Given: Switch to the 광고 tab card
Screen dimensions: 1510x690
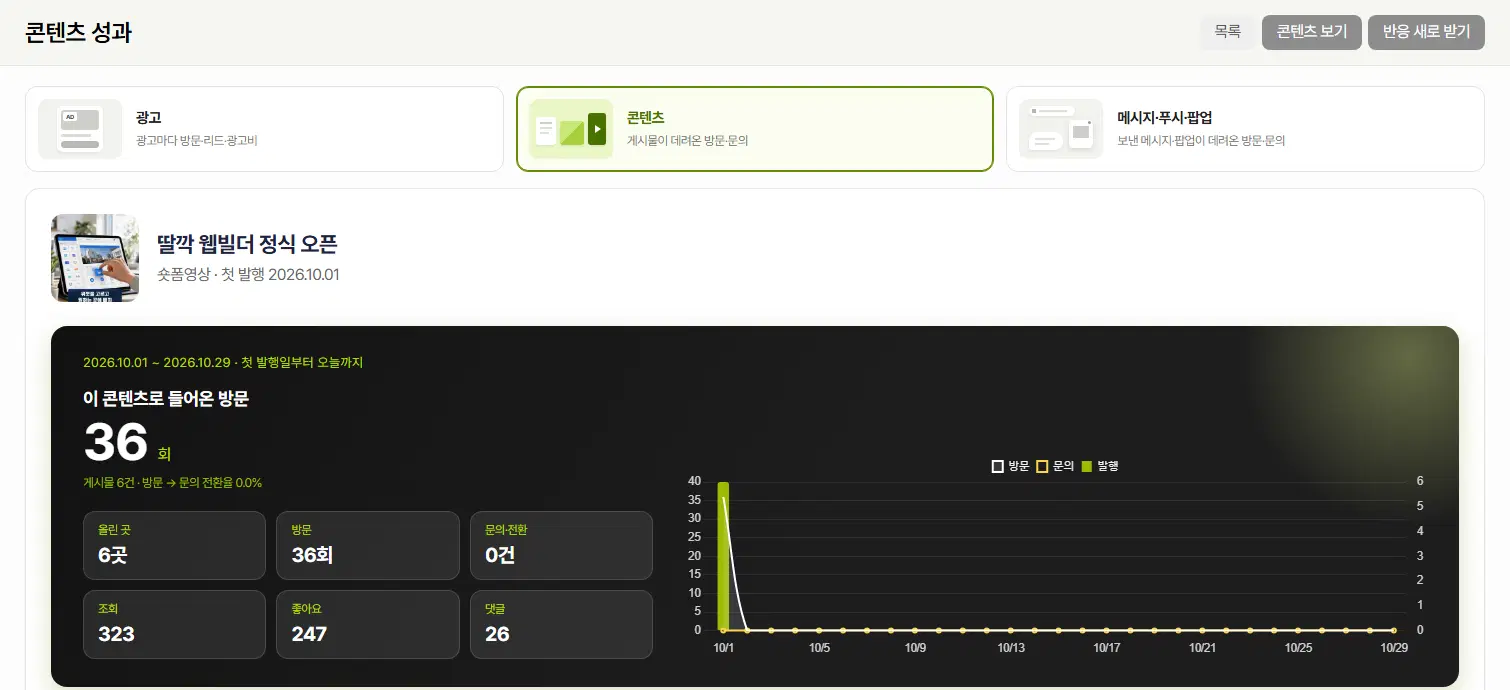Looking at the screenshot, I should (264, 129).
